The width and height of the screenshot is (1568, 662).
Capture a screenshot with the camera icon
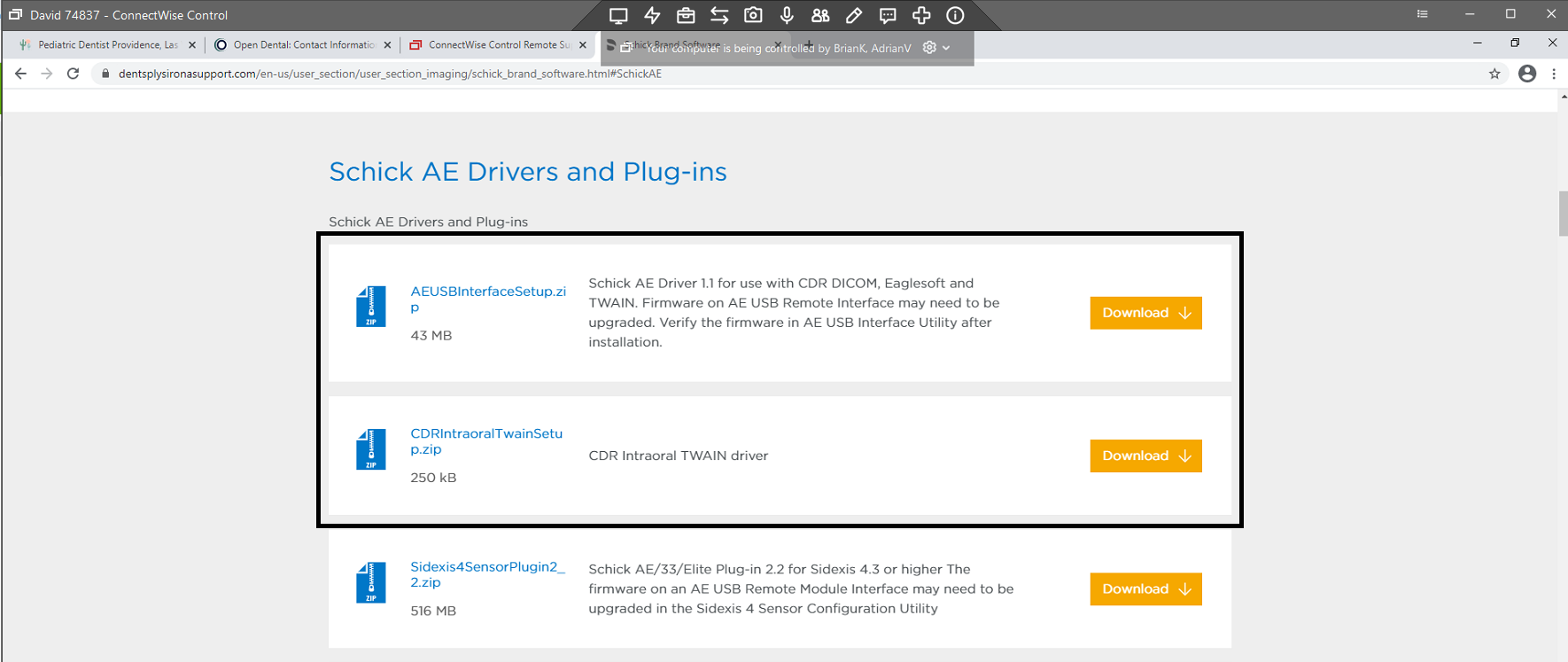[753, 15]
